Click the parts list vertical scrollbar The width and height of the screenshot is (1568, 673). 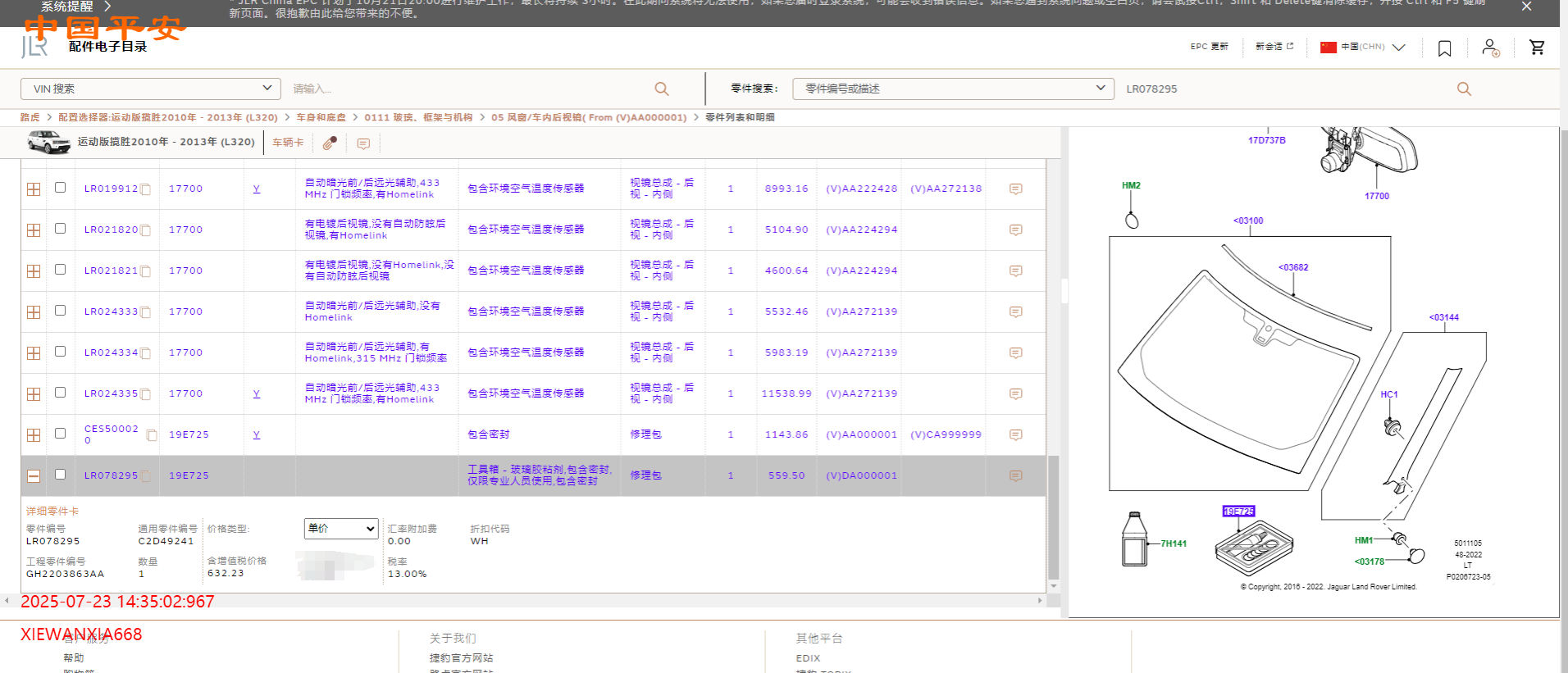click(1053, 517)
